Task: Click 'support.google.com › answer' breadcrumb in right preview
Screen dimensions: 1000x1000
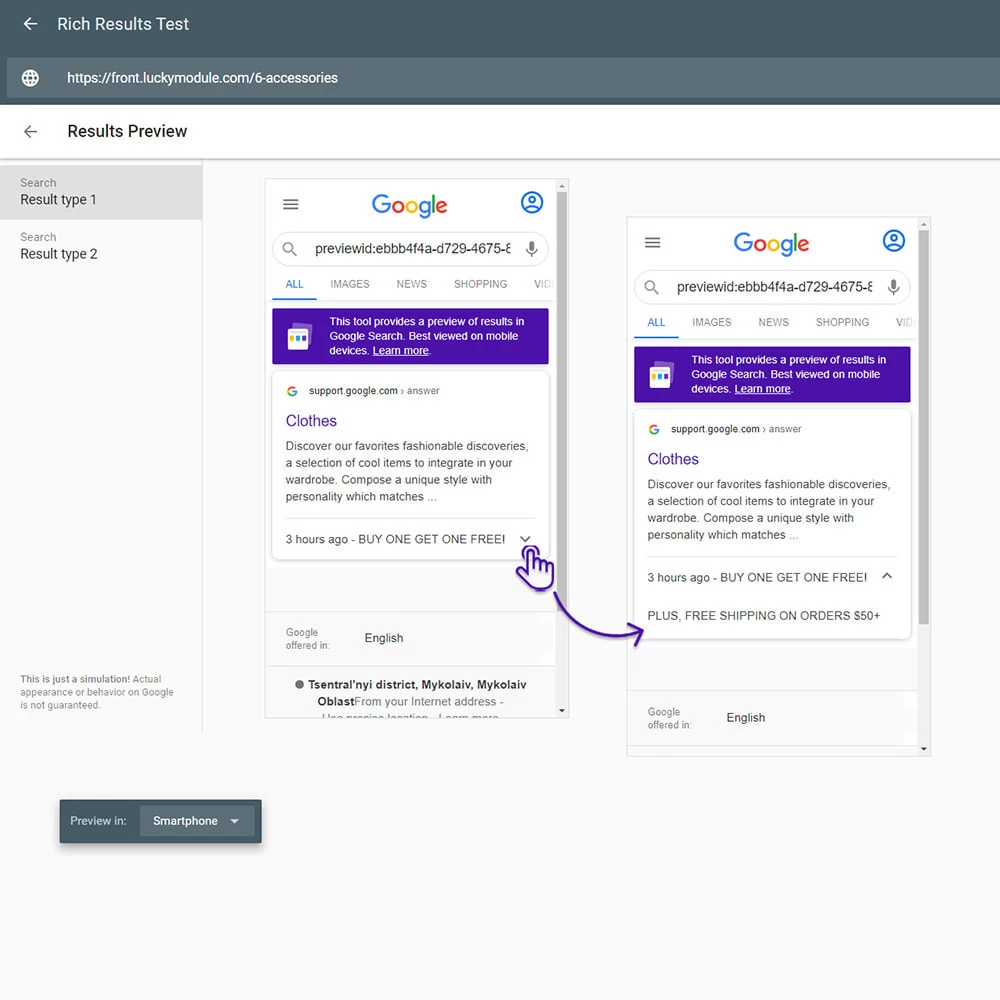Action: click(x=735, y=429)
